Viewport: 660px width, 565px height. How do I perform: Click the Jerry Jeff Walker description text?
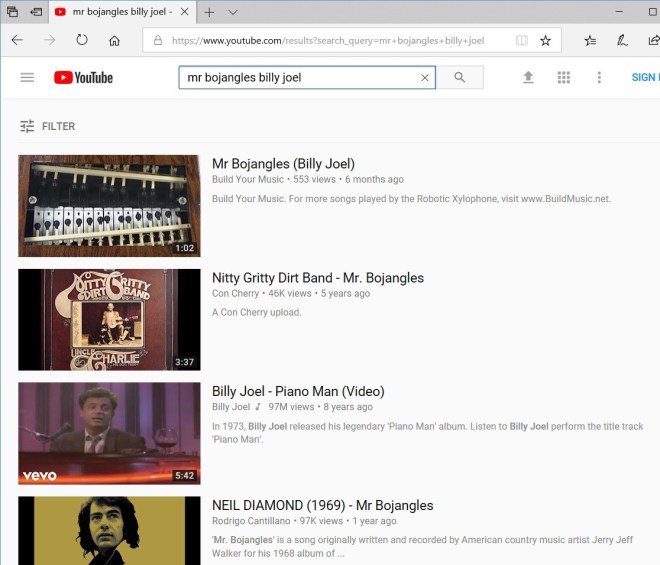point(422,546)
